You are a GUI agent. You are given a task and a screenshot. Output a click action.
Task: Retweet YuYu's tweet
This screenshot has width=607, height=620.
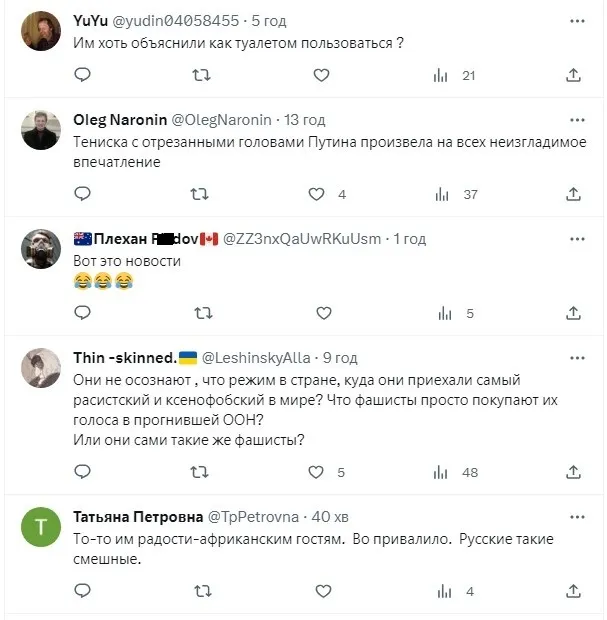coord(201,75)
